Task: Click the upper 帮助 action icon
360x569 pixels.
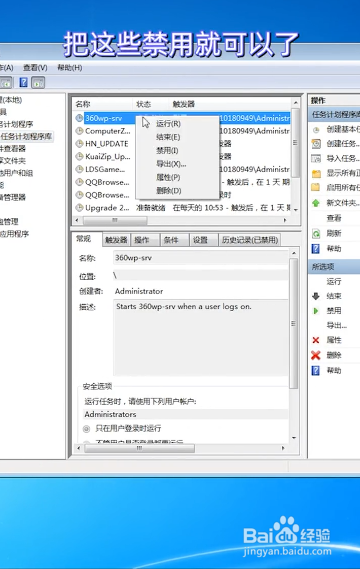Action: pos(316,249)
